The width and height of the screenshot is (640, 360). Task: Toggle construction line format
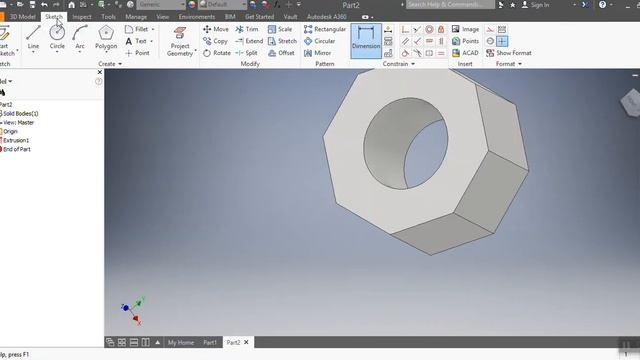[490, 29]
